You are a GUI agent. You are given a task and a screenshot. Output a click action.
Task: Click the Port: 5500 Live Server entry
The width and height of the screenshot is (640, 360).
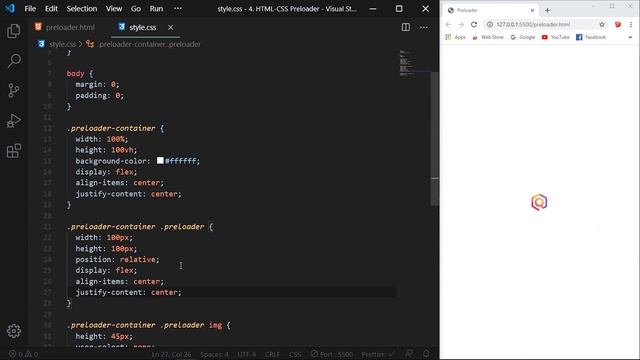click(332, 354)
